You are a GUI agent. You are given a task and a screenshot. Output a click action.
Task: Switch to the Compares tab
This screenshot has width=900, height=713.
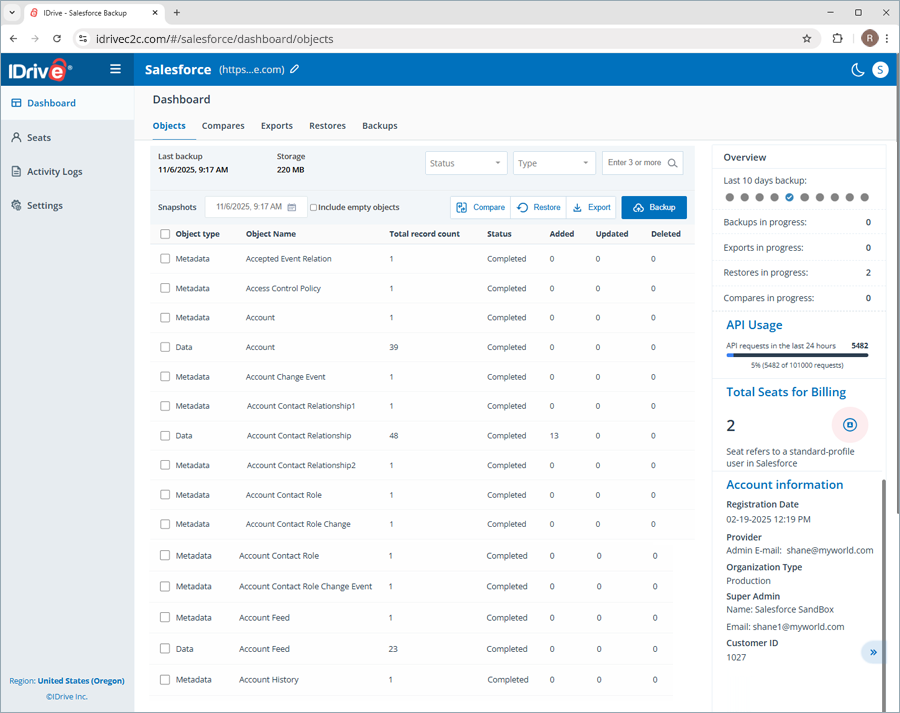point(223,126)
